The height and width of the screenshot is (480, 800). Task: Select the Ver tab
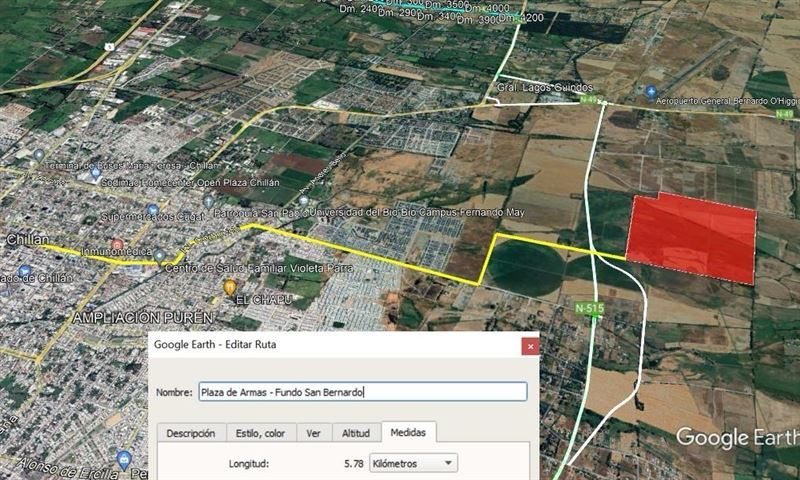pos(313,433)
